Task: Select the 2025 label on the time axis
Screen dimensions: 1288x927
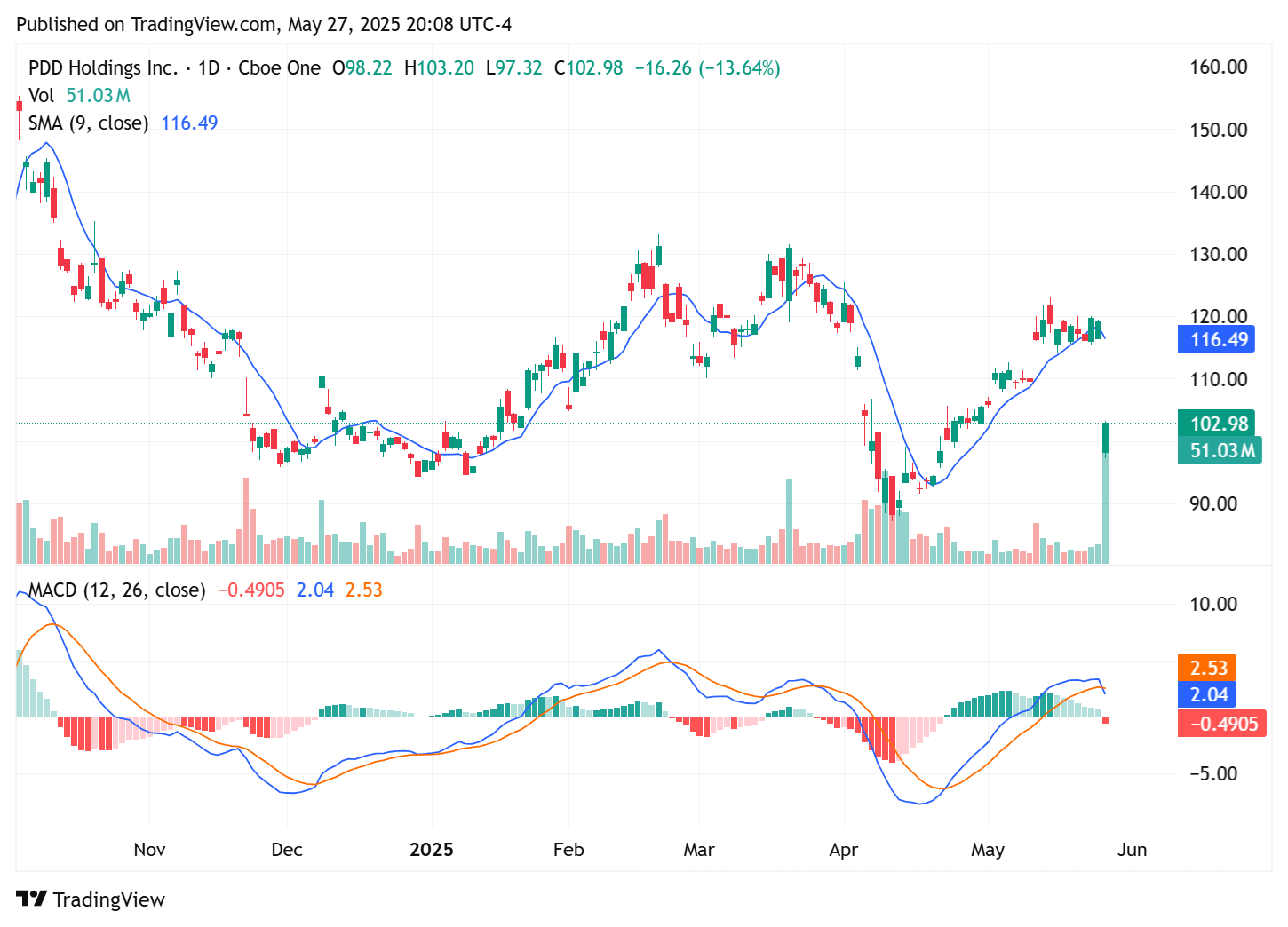Action: click(x=433, y=850)
